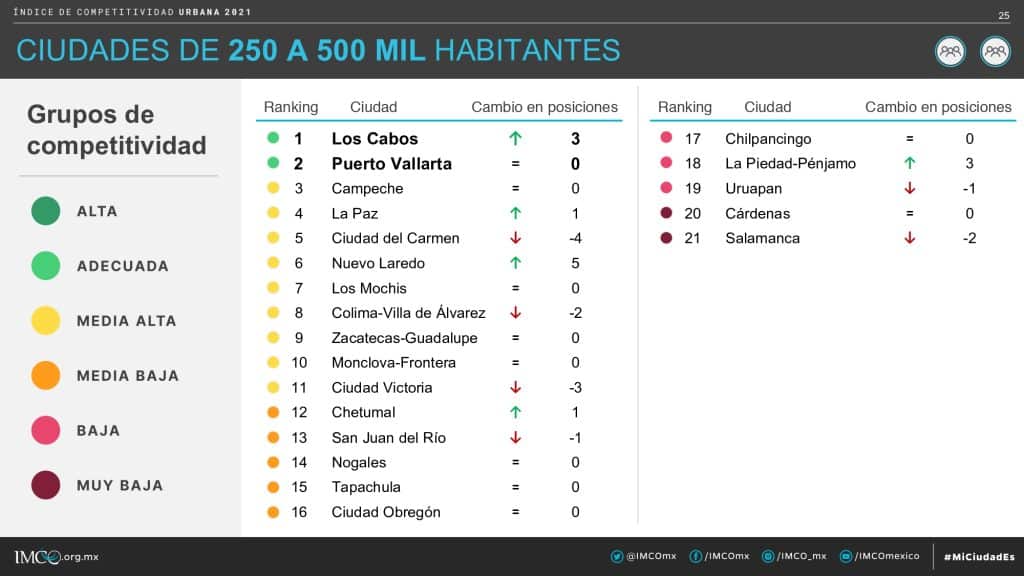The image size is (1024, 576).
Task: Click the Los Cabos city name
Action: coord(375,138)
